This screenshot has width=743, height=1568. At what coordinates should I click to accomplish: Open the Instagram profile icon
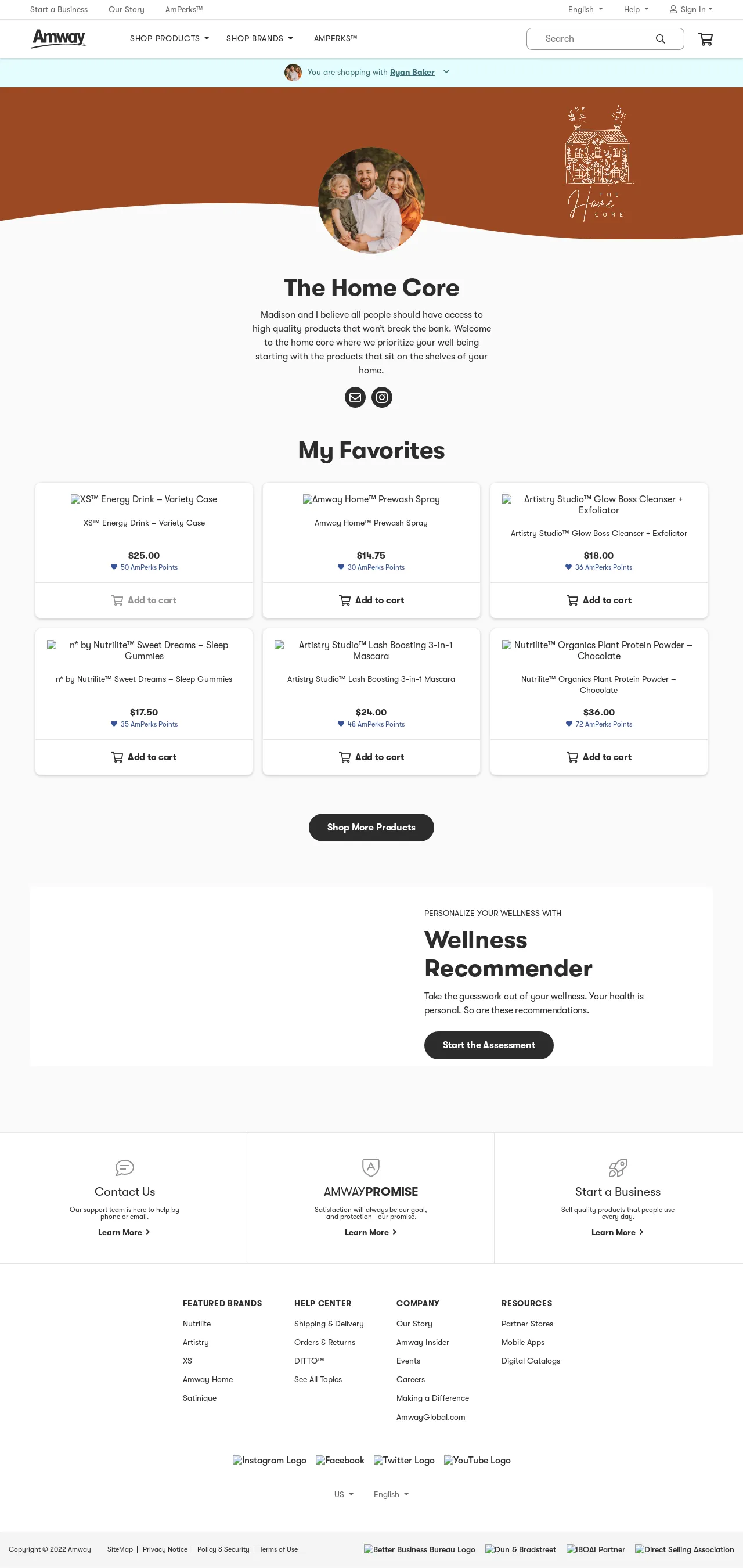[382, 397]
